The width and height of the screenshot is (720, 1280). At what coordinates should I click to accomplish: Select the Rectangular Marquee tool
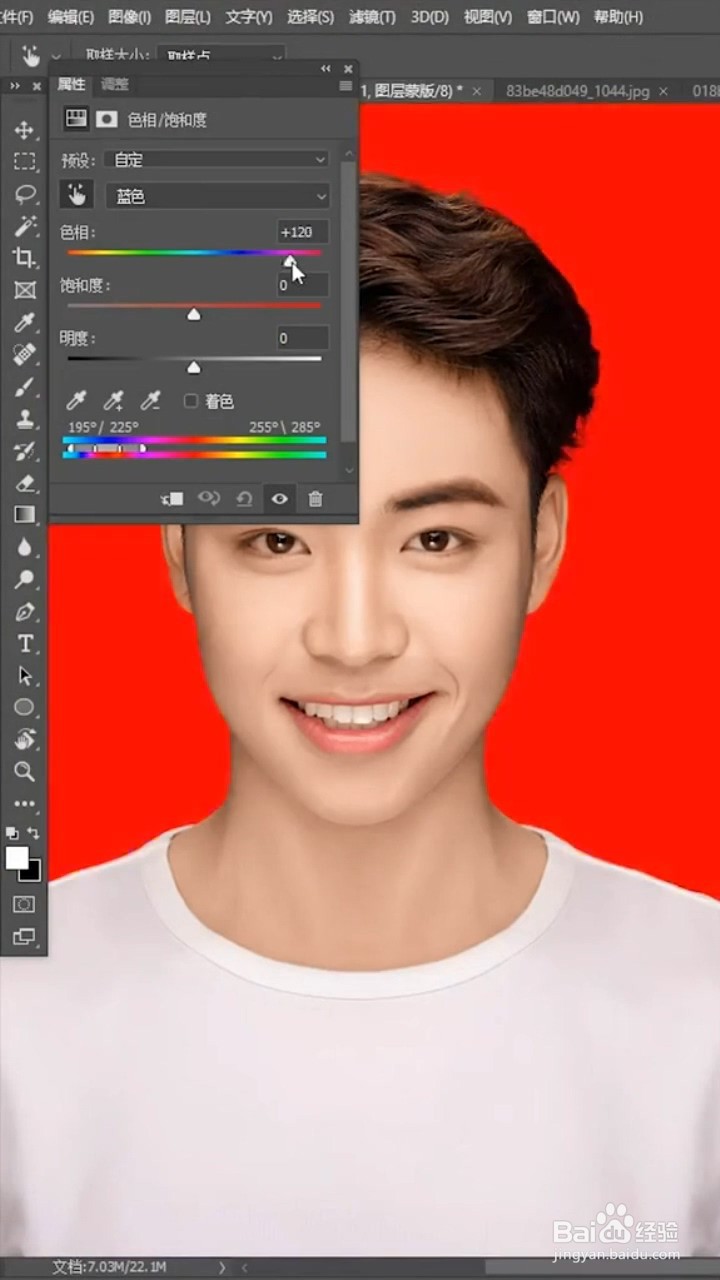point(24,162)
